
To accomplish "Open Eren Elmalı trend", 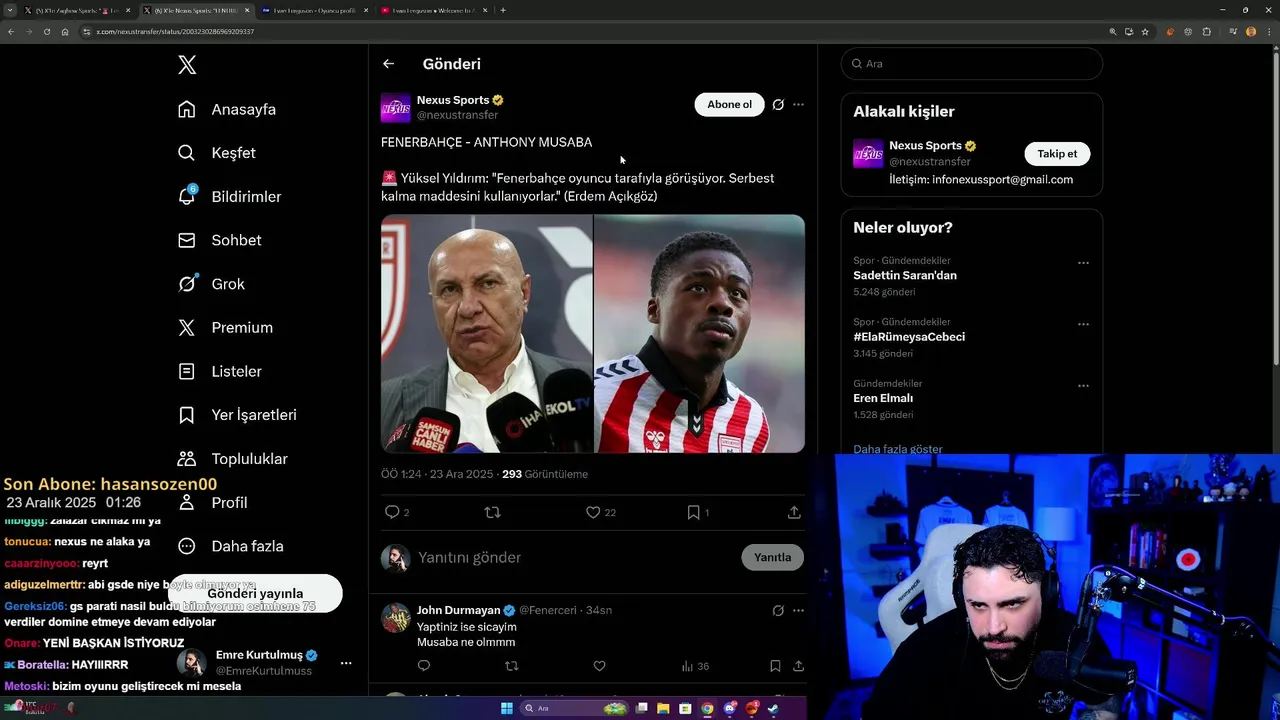I will click(883, 398).
